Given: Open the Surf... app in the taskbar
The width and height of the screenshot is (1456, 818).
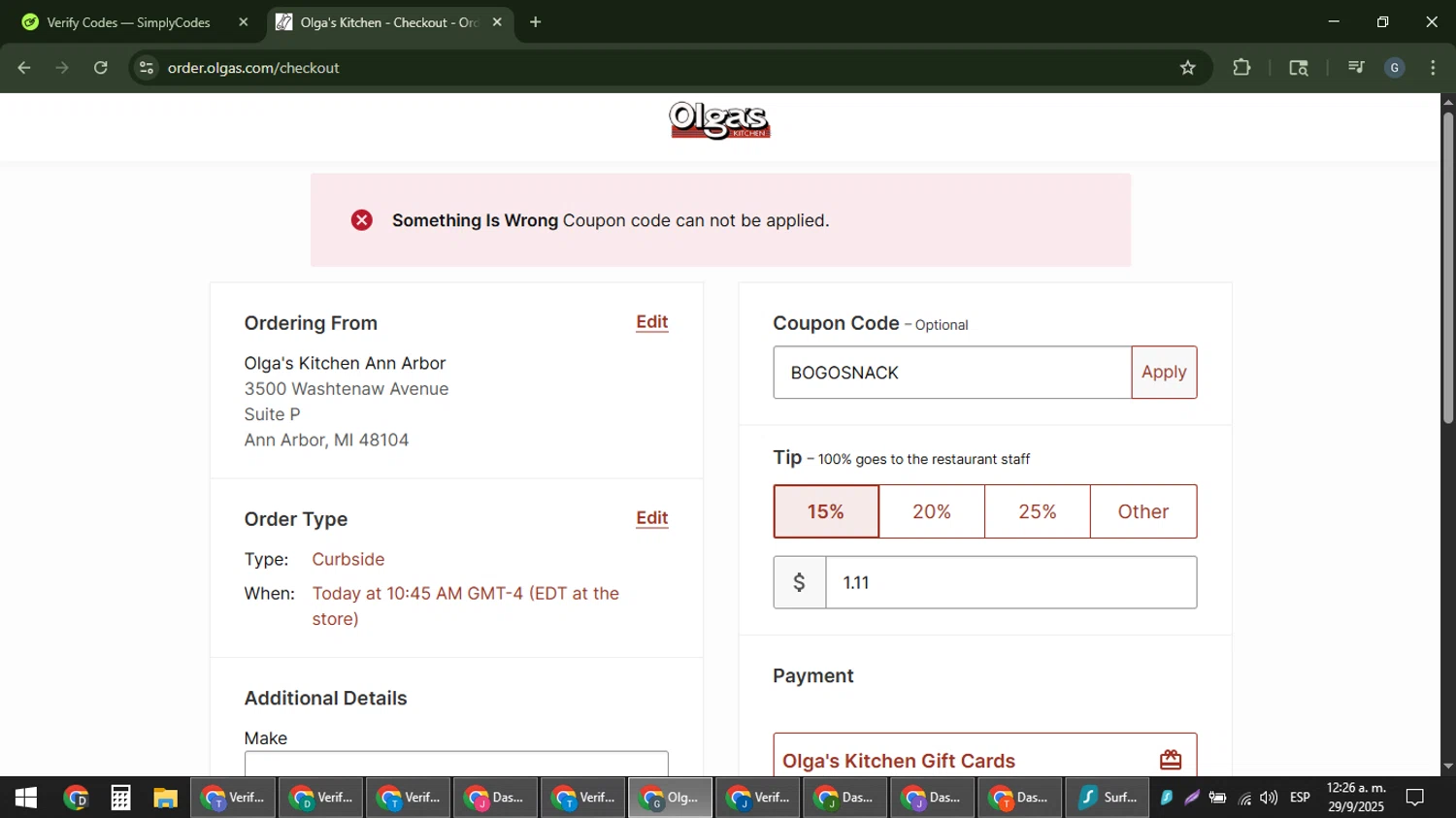Looking at the screenshot, I should point(1108,798).
